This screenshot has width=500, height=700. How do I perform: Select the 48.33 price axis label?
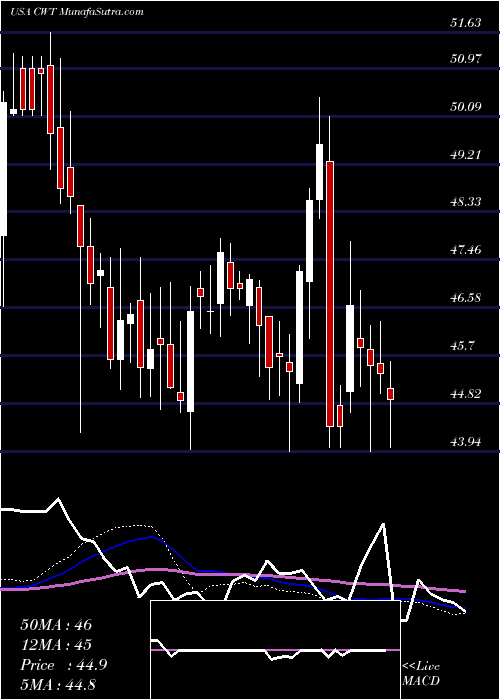(x=466, y=202)
